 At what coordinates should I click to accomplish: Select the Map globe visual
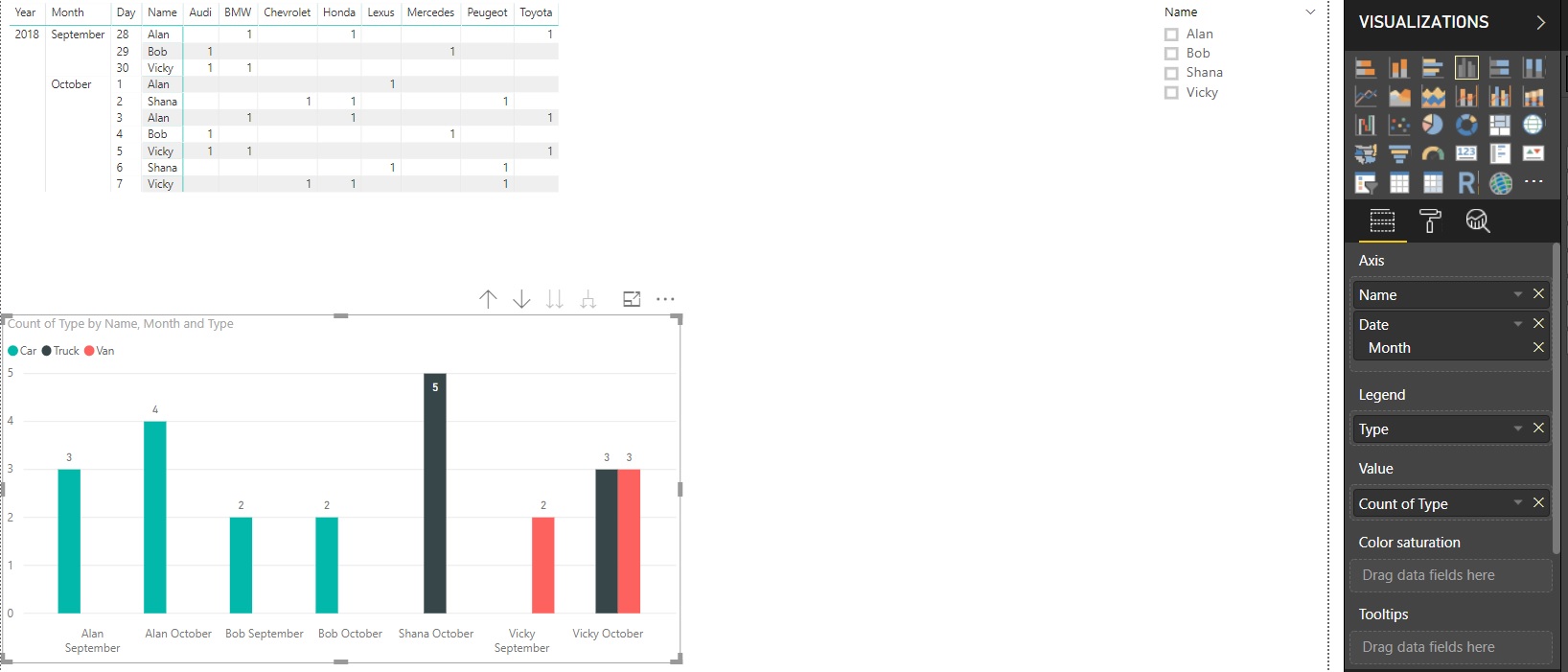click(1533, 126)
